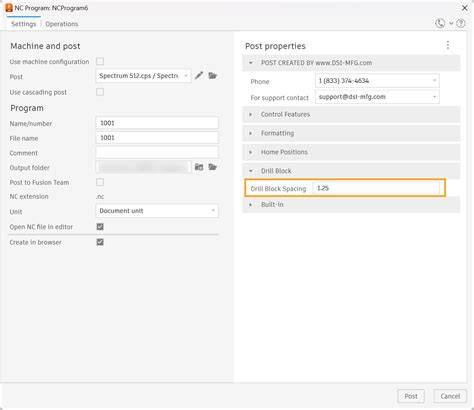This screenshot has height=410, width=474.
Task: Click the edit post pencil icon
Action: tap(199, 76)
